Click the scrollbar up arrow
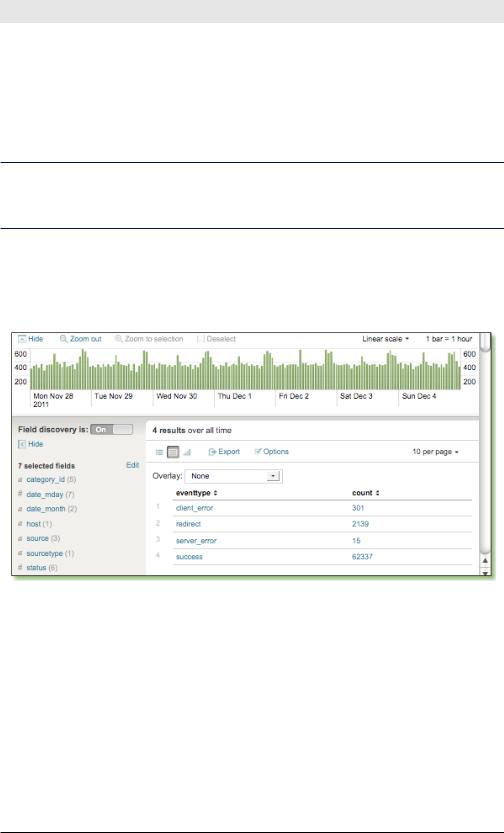 coord(485,560)
